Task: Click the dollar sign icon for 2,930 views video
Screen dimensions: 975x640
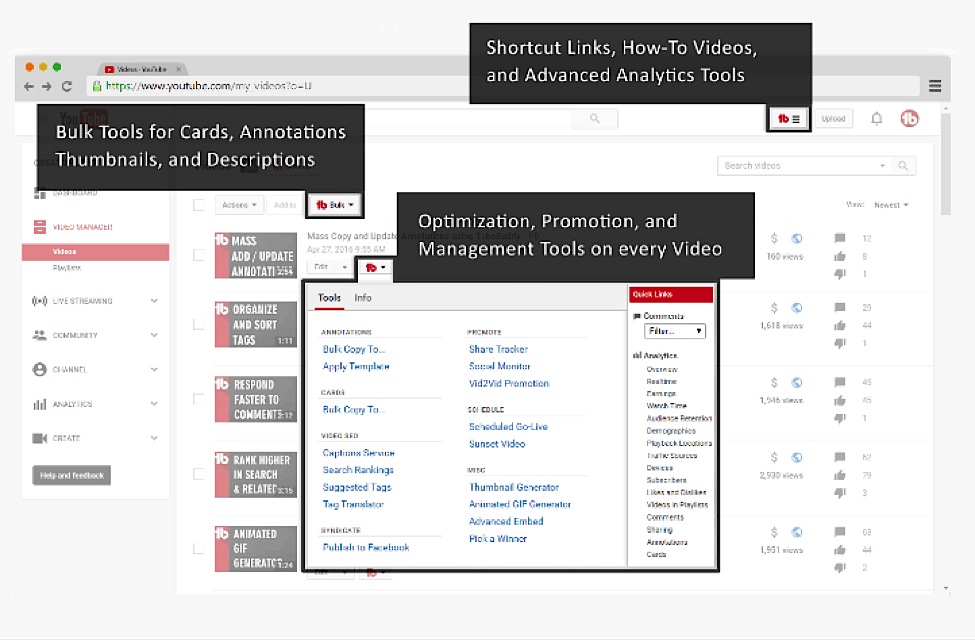Action: point(774,457)
